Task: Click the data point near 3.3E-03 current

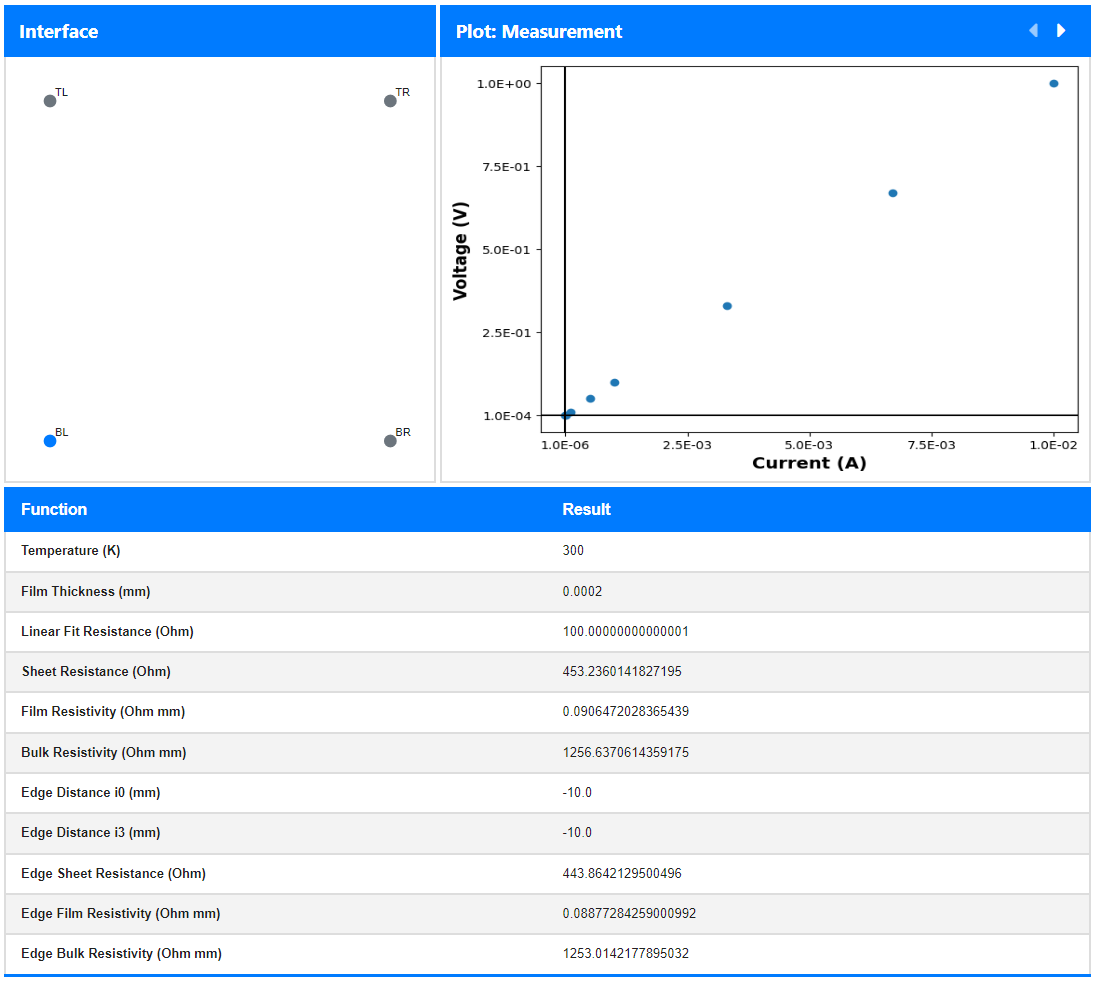Action: click(727, 306)
